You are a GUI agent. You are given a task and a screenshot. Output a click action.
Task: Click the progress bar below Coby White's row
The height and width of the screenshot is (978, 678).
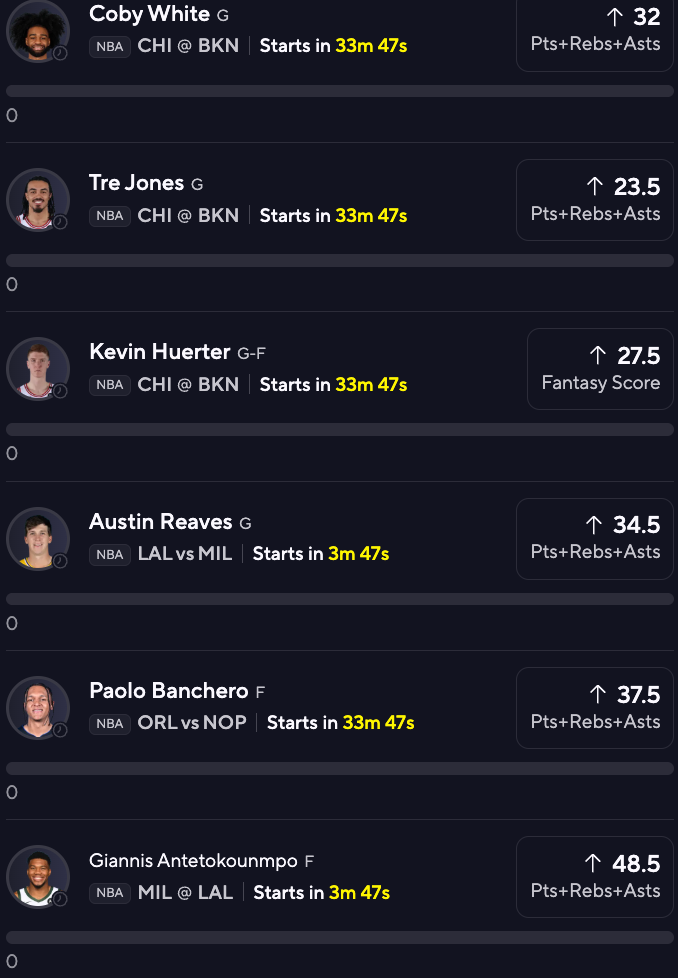coord(339,90)
